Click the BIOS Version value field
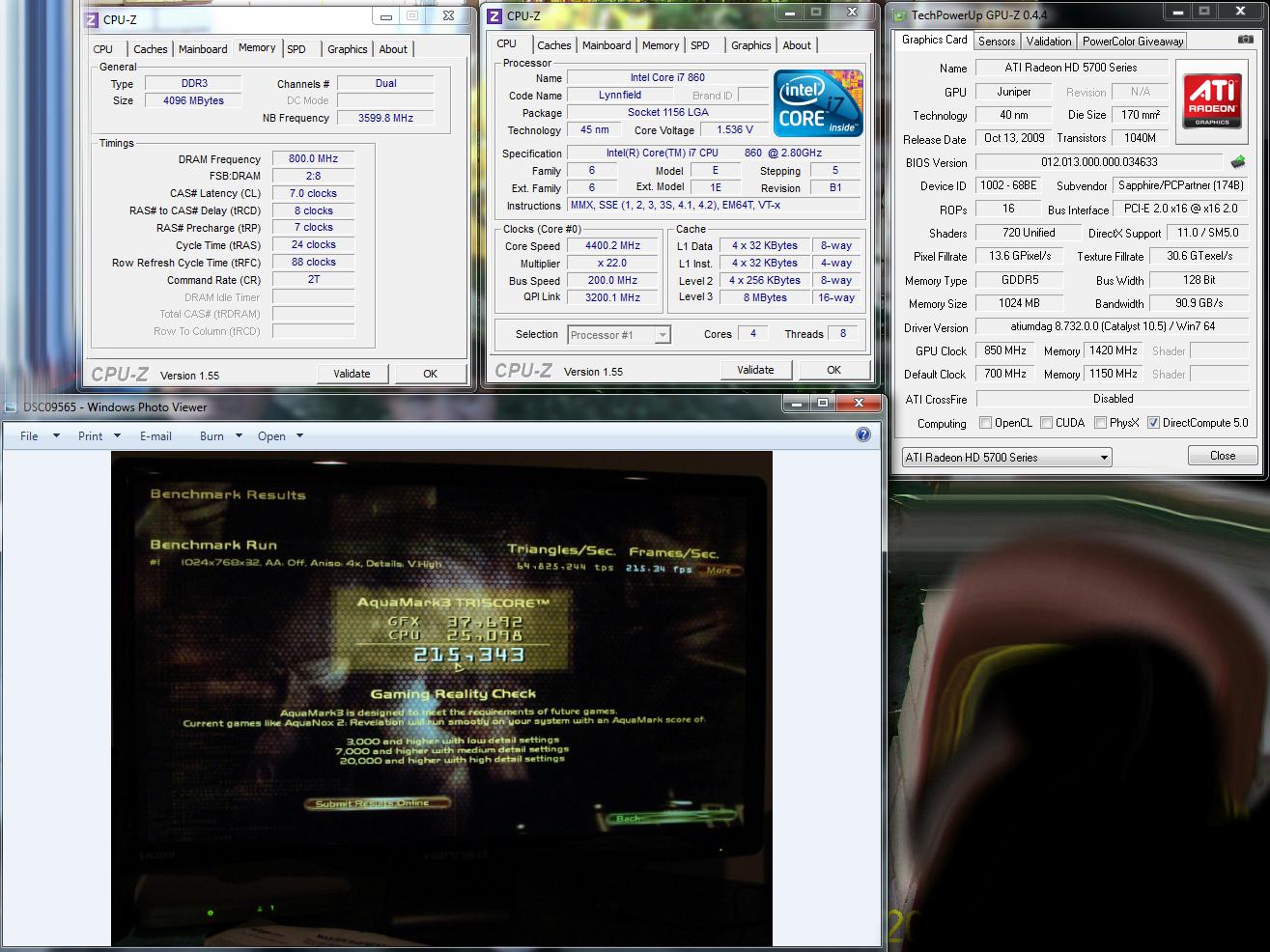Screen dimensions: 1270x952 (1099, 162)
